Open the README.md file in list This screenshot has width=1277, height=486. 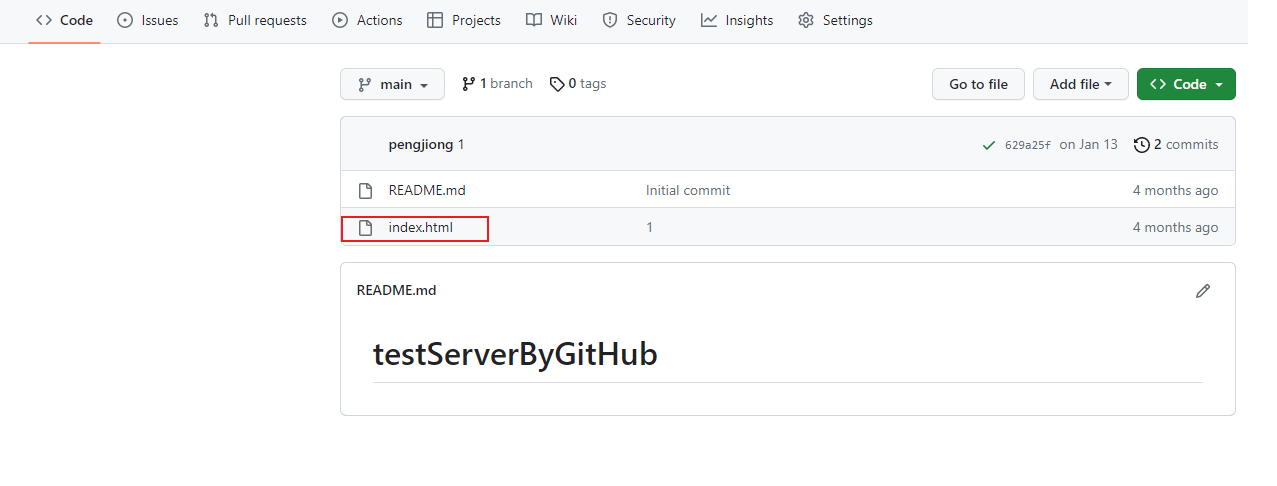point(427,190)
